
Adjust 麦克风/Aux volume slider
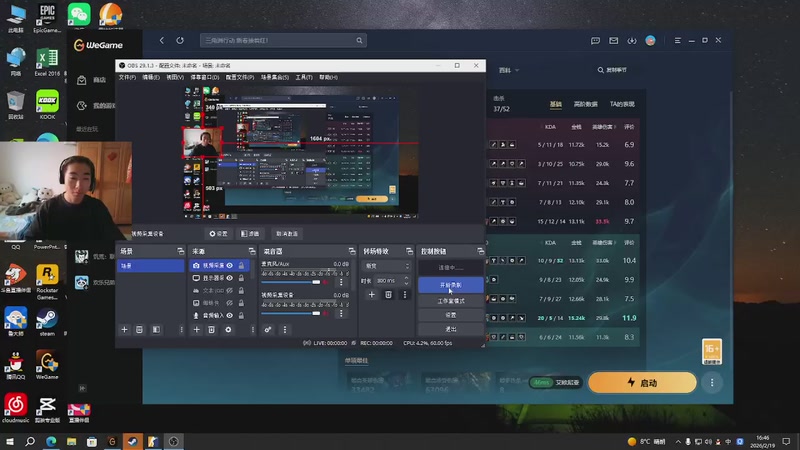pos(291,282)
